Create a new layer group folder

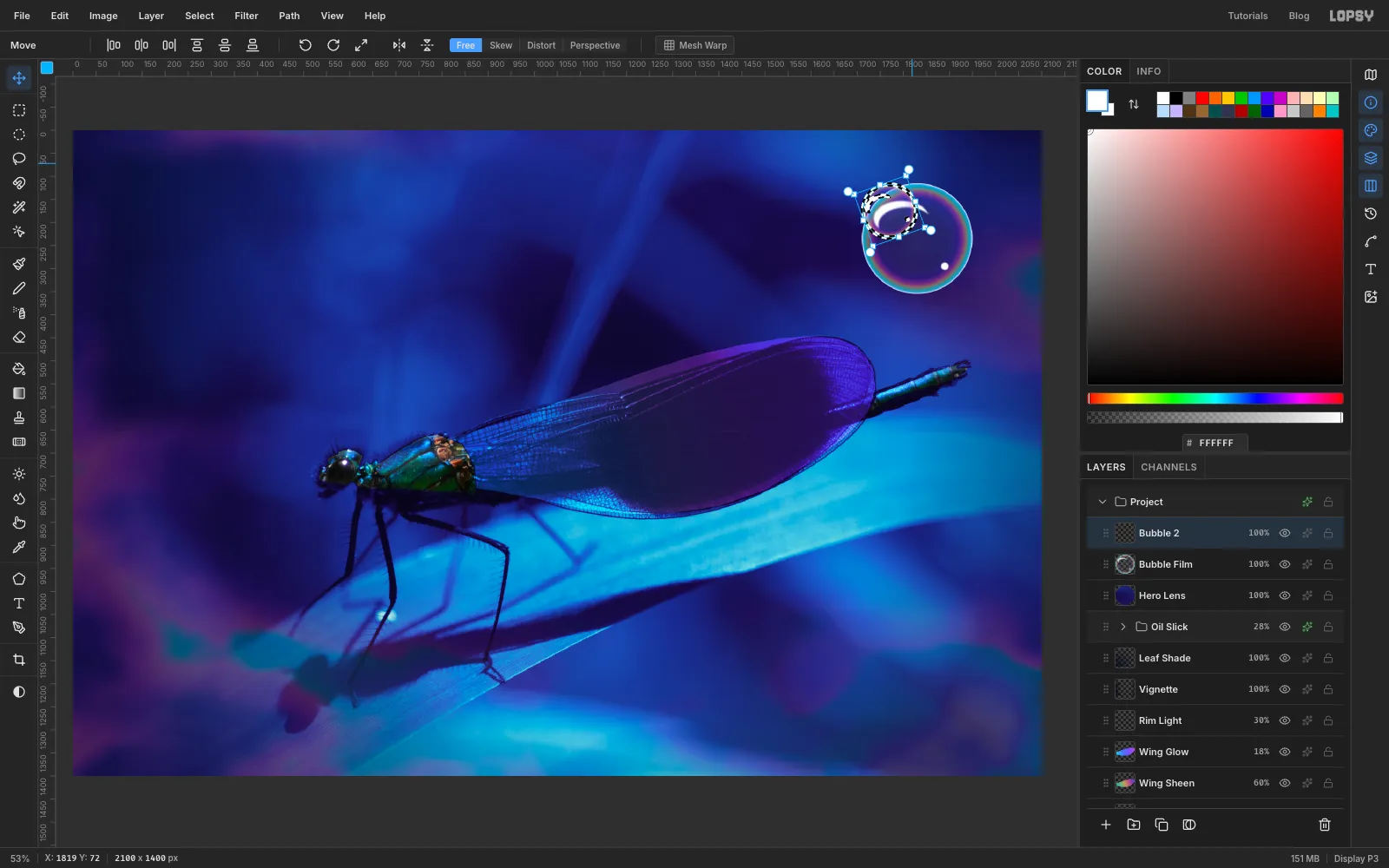(1134, 825)
